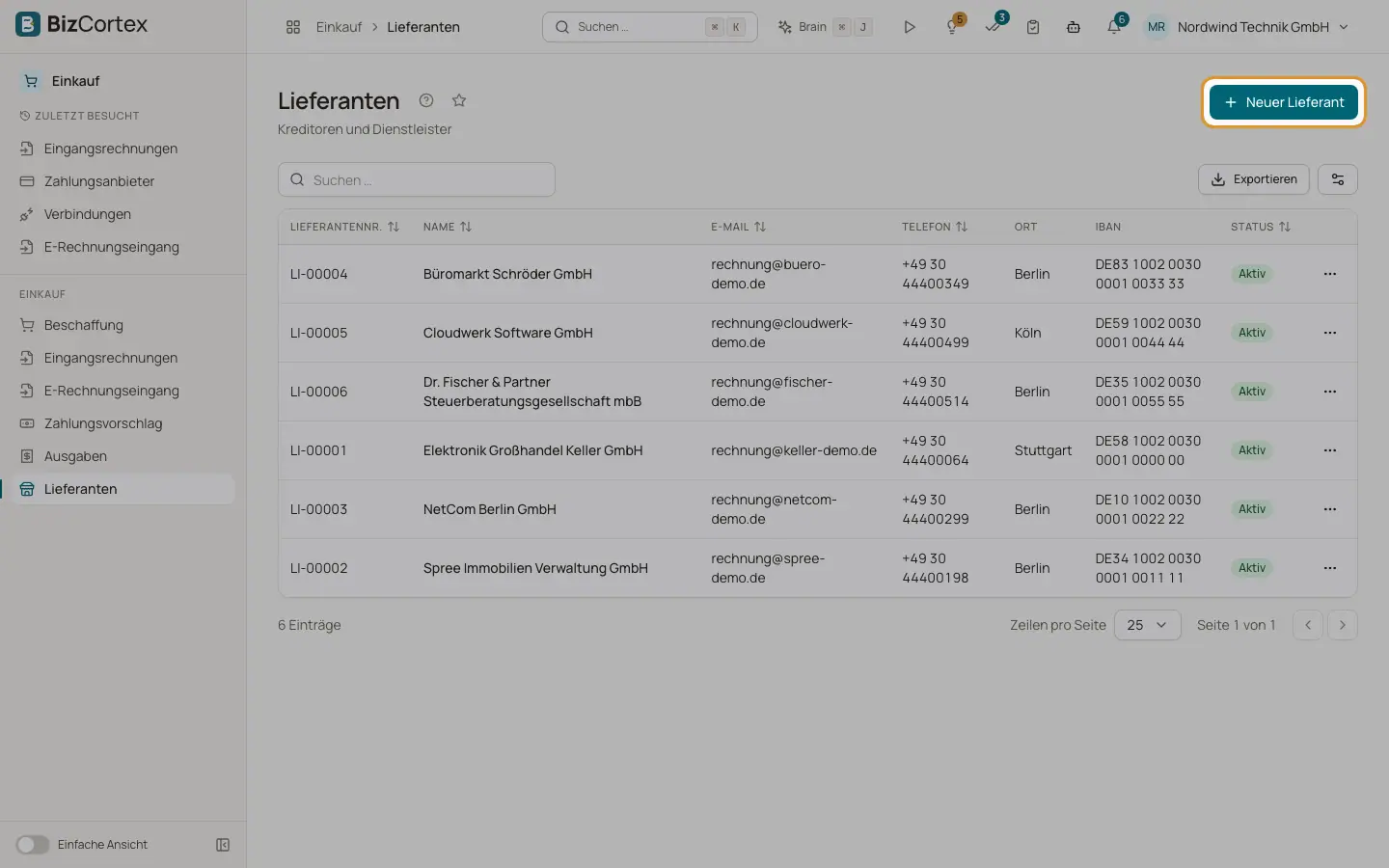1389x868 pixels.
Task: Sort the table by Lieferantennr. column
Action: pos(344,227)
